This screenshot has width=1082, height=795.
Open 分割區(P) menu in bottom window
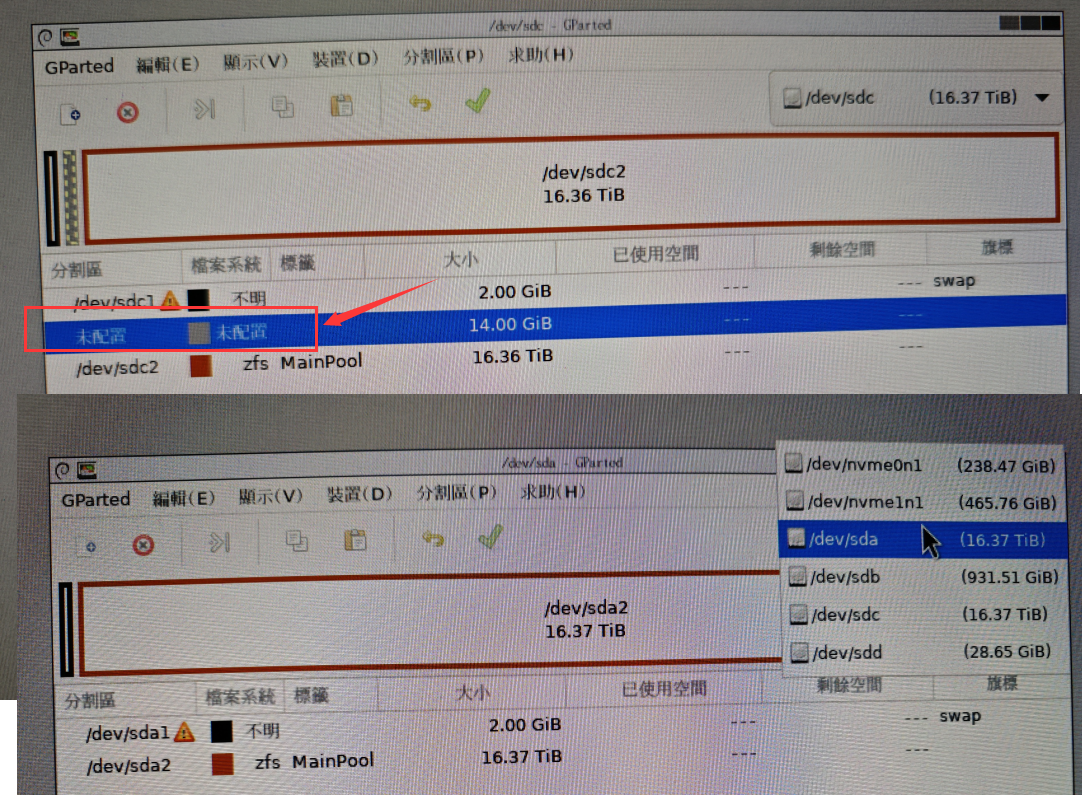[456, 492]
